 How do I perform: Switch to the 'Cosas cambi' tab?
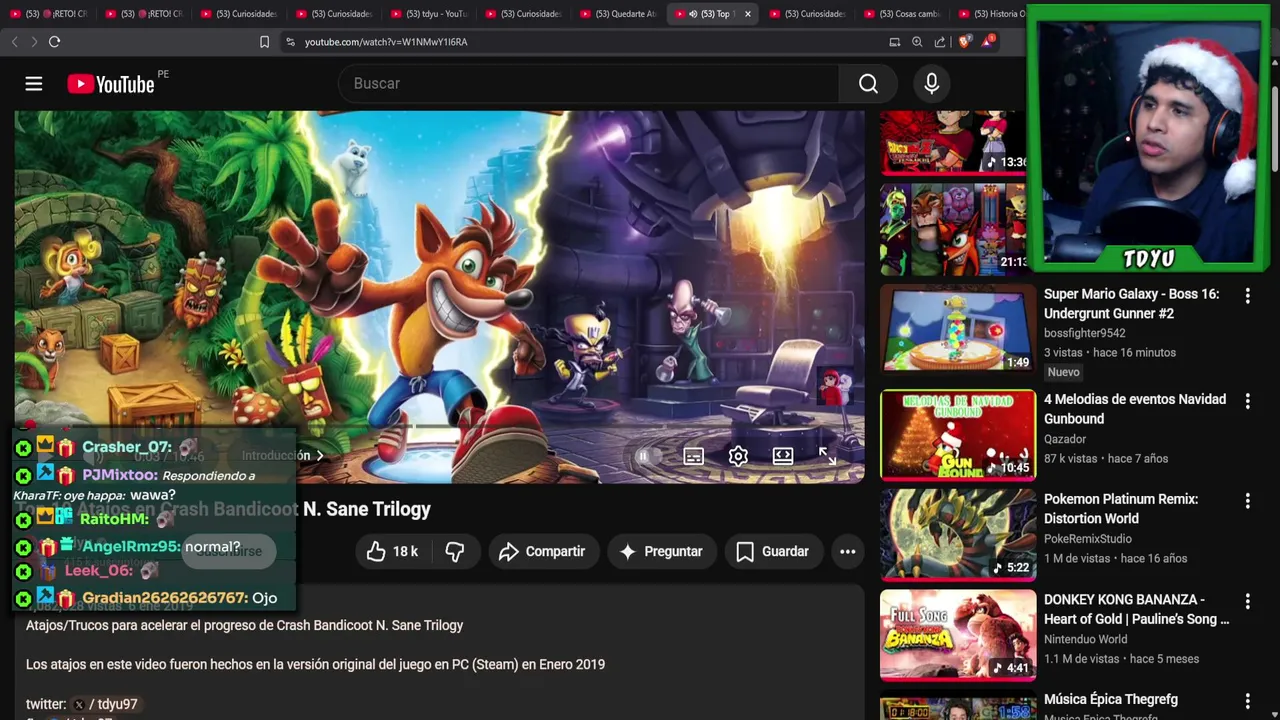(902, 14)
